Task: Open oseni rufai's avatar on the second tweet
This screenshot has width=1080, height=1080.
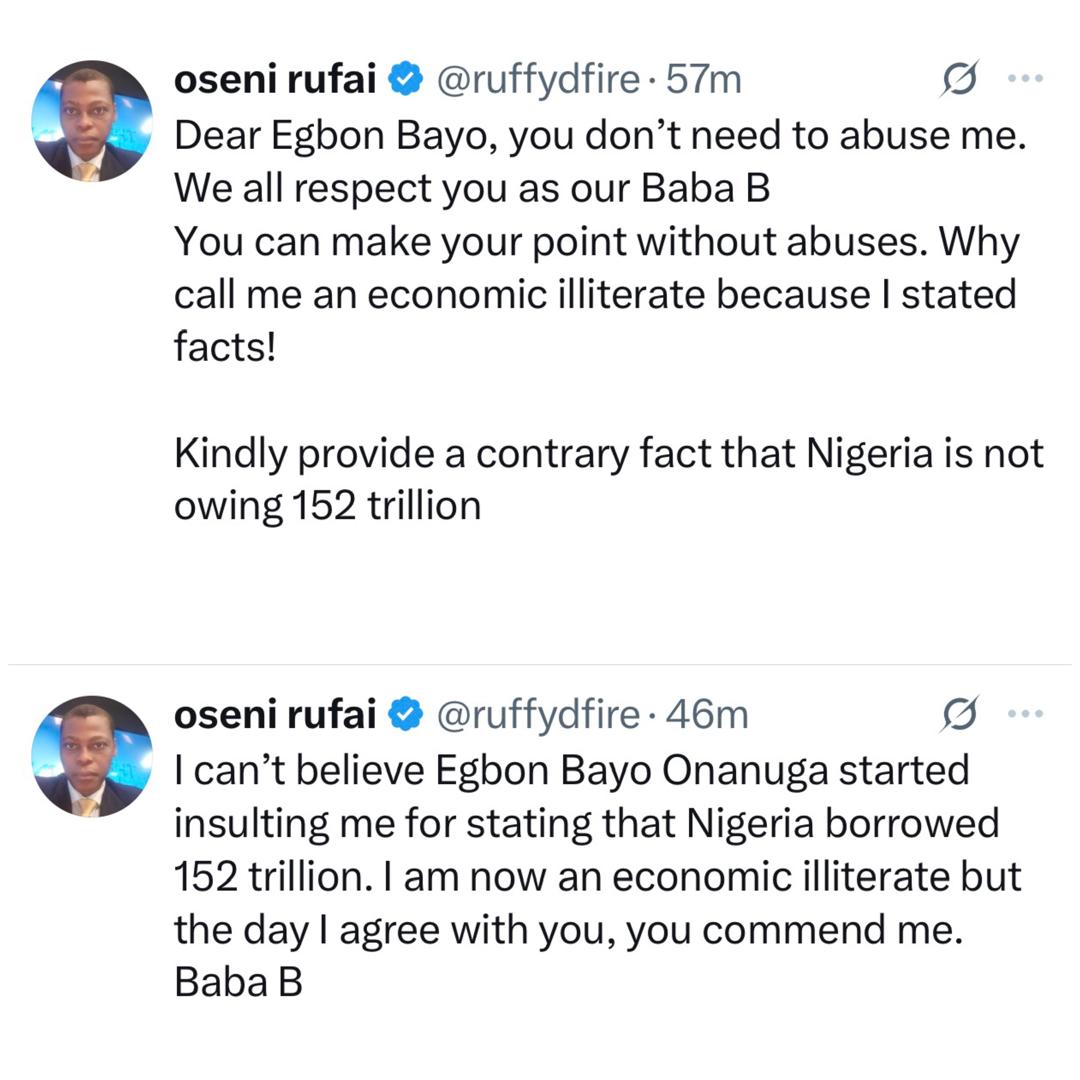Action: [x=92, y=755]
